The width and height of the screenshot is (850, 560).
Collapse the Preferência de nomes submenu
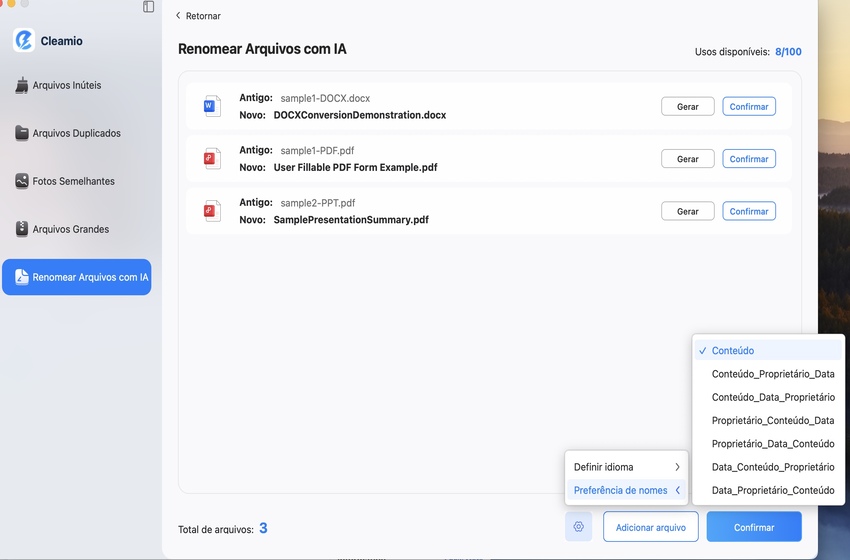click(626, 490)
